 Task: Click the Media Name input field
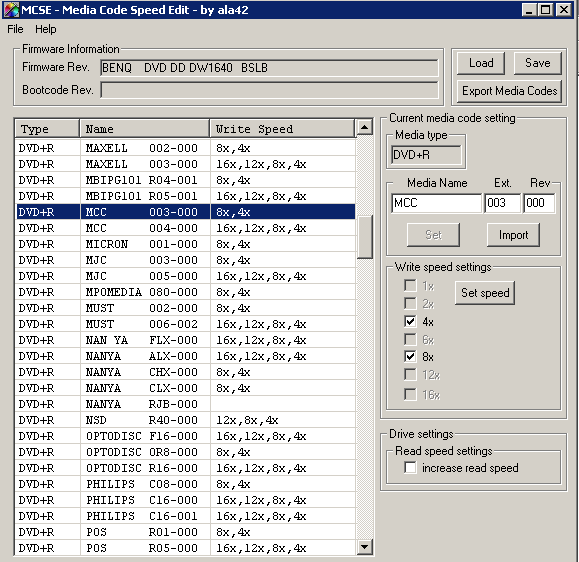click(x=436, y=203)
